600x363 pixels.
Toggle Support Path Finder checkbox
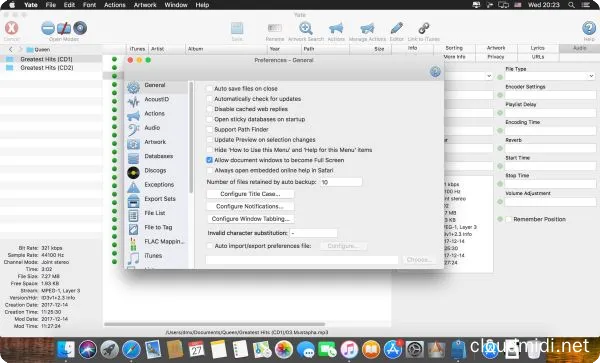209,130
